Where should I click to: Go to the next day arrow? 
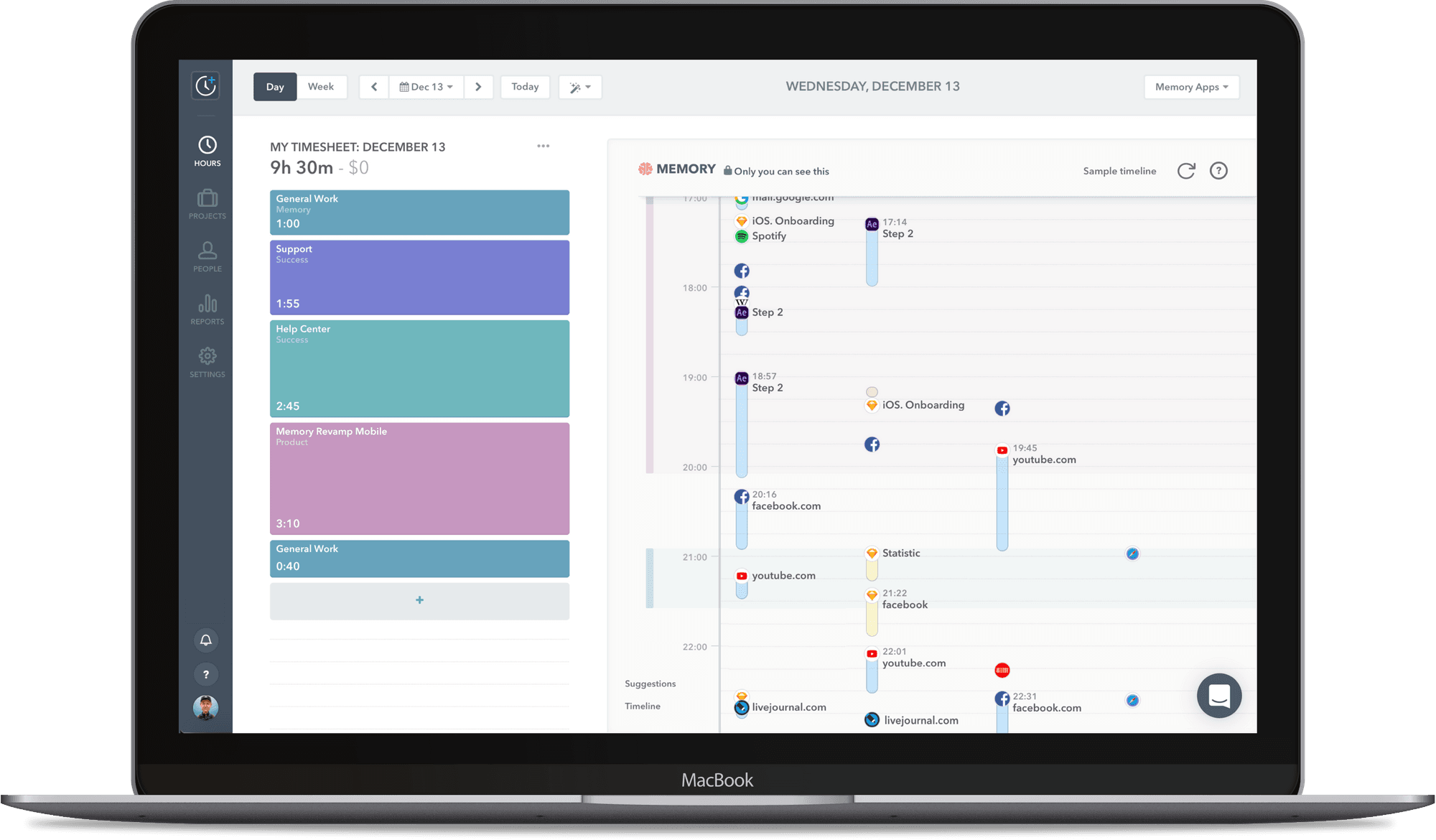pos(478,87)
